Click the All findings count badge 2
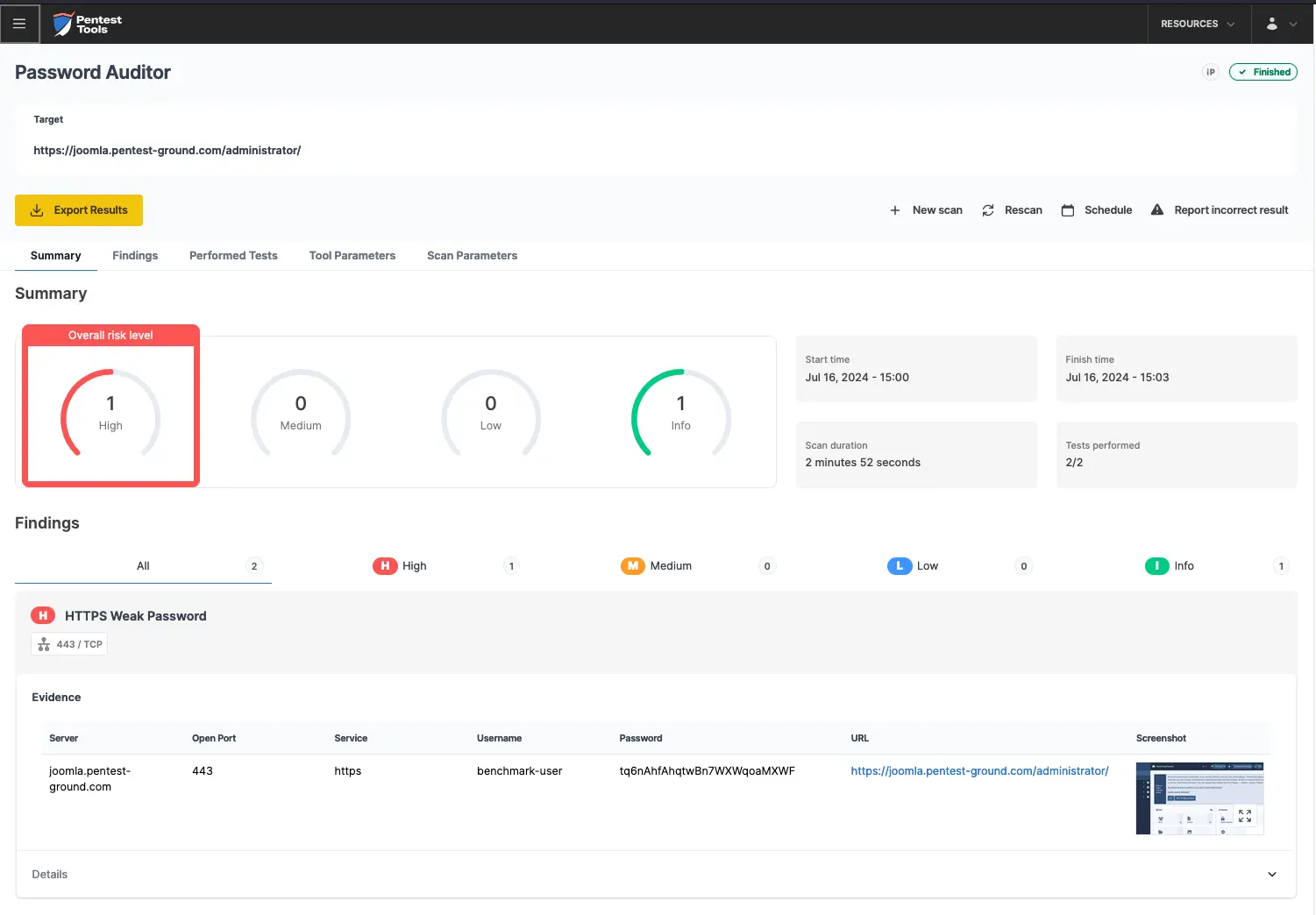 click(254, 566)
